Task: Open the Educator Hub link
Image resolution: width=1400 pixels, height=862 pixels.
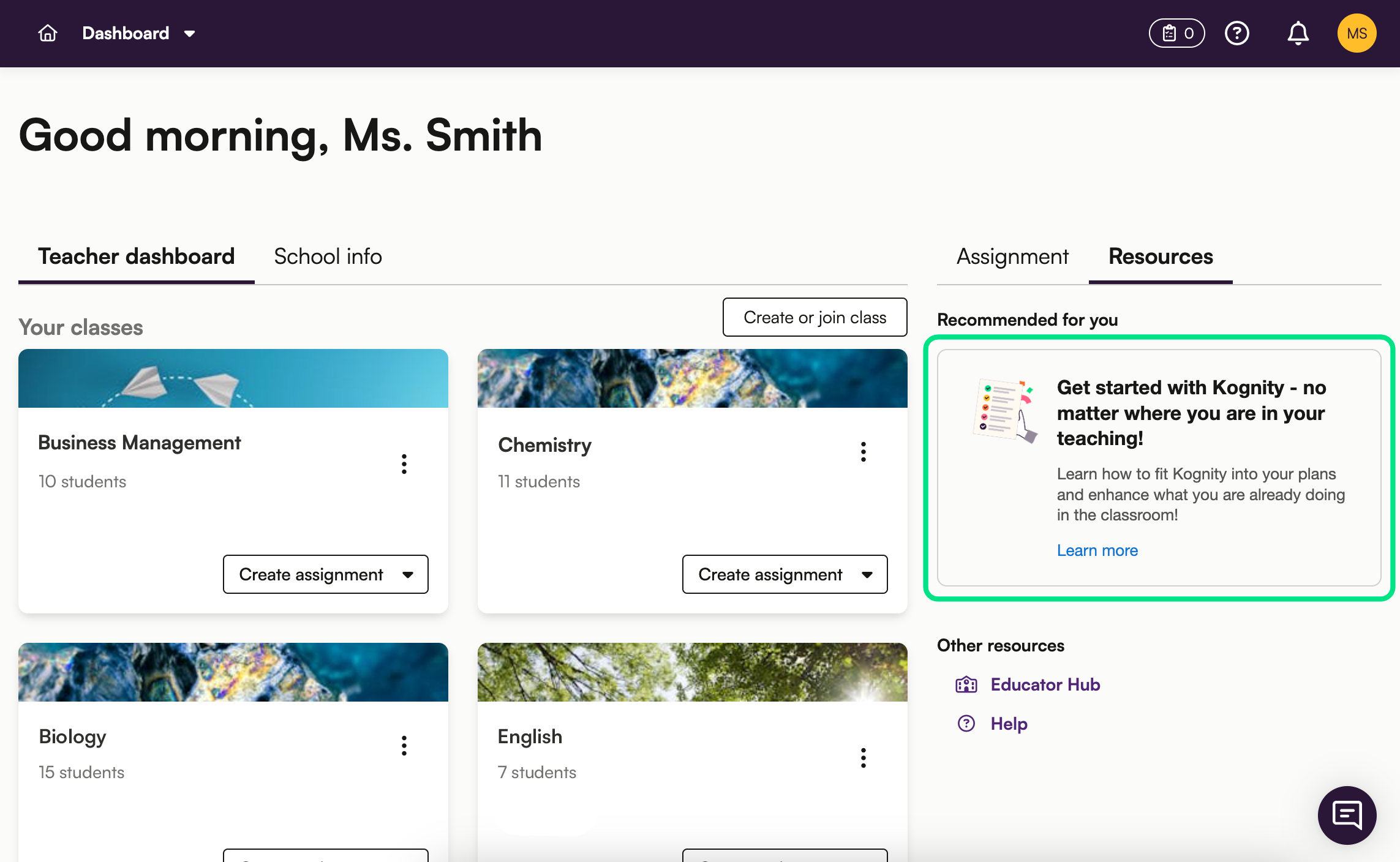Action: tap(1045, 684)
